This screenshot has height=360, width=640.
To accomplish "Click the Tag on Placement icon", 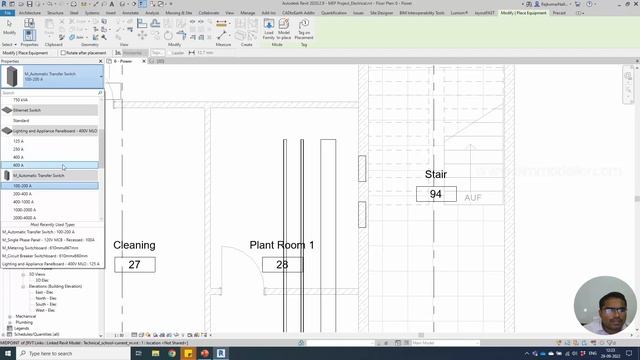I will pyautogui.click(x=304, y=24).
